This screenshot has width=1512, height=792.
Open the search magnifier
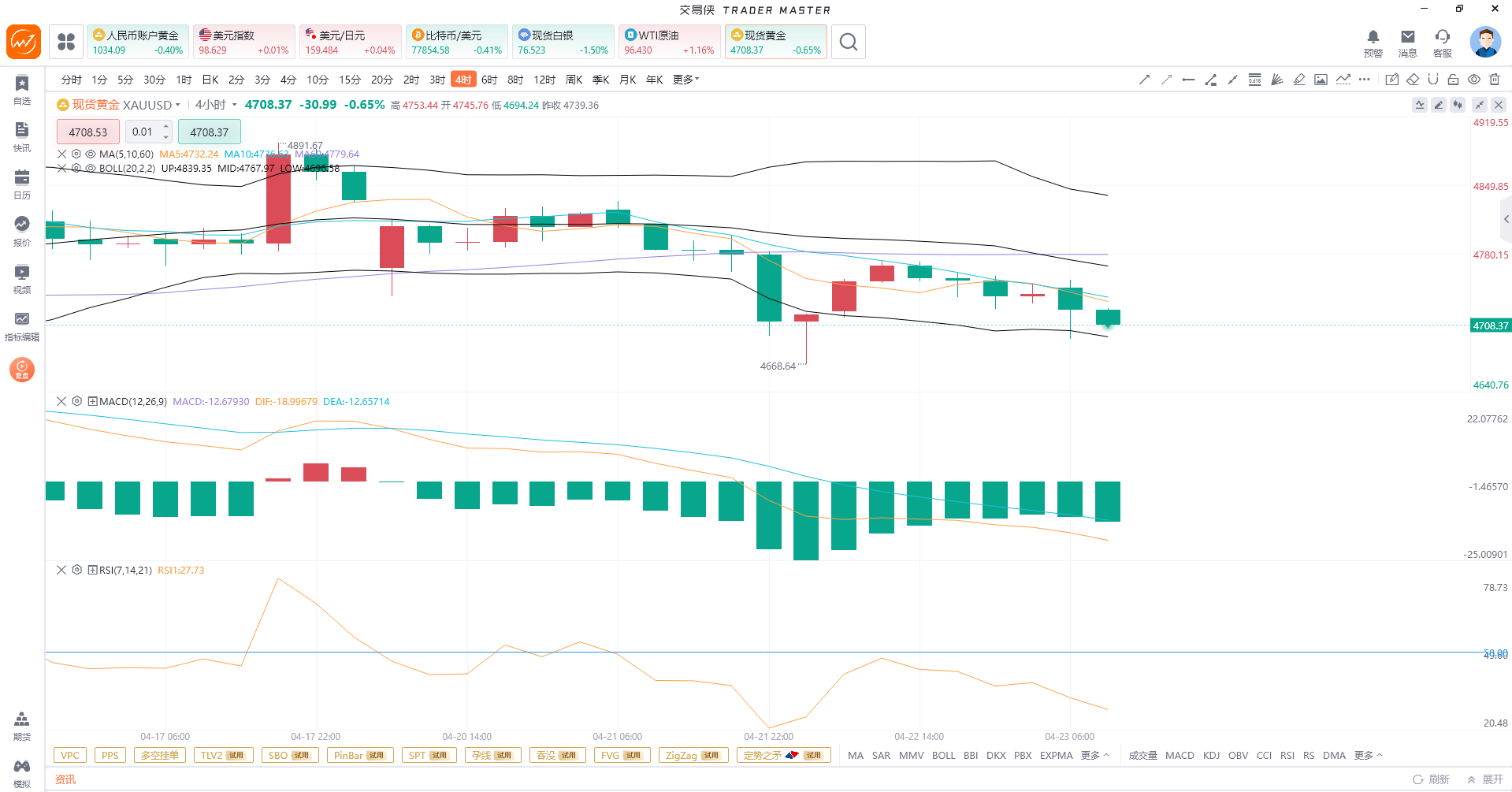tap(848, 42)
